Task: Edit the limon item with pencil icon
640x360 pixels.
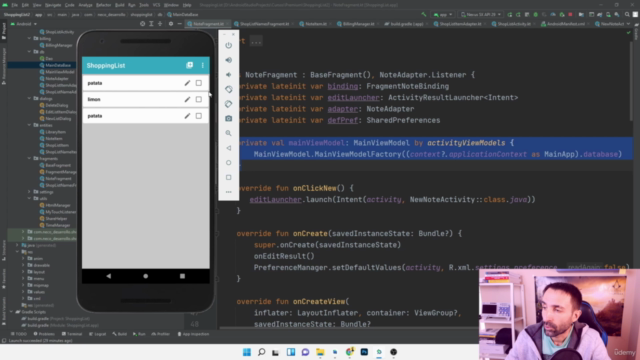Action: click(x=187, y=99)
